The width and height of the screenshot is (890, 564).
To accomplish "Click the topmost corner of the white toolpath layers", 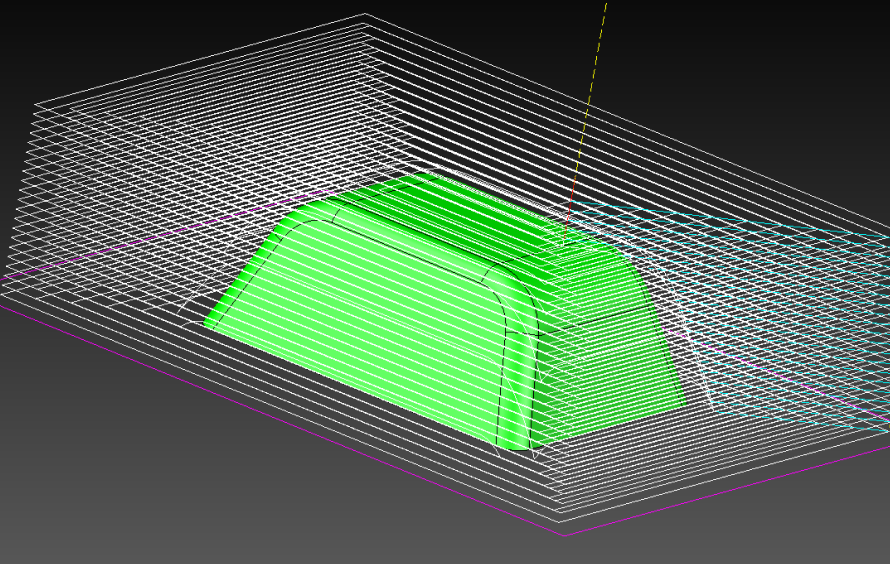I will coord(365,14).
